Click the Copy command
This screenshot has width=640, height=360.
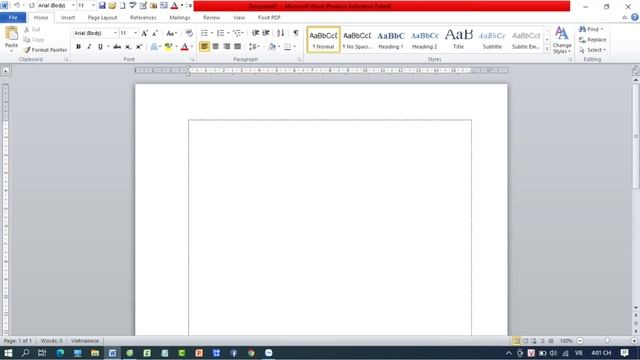(x=34, y=40)
